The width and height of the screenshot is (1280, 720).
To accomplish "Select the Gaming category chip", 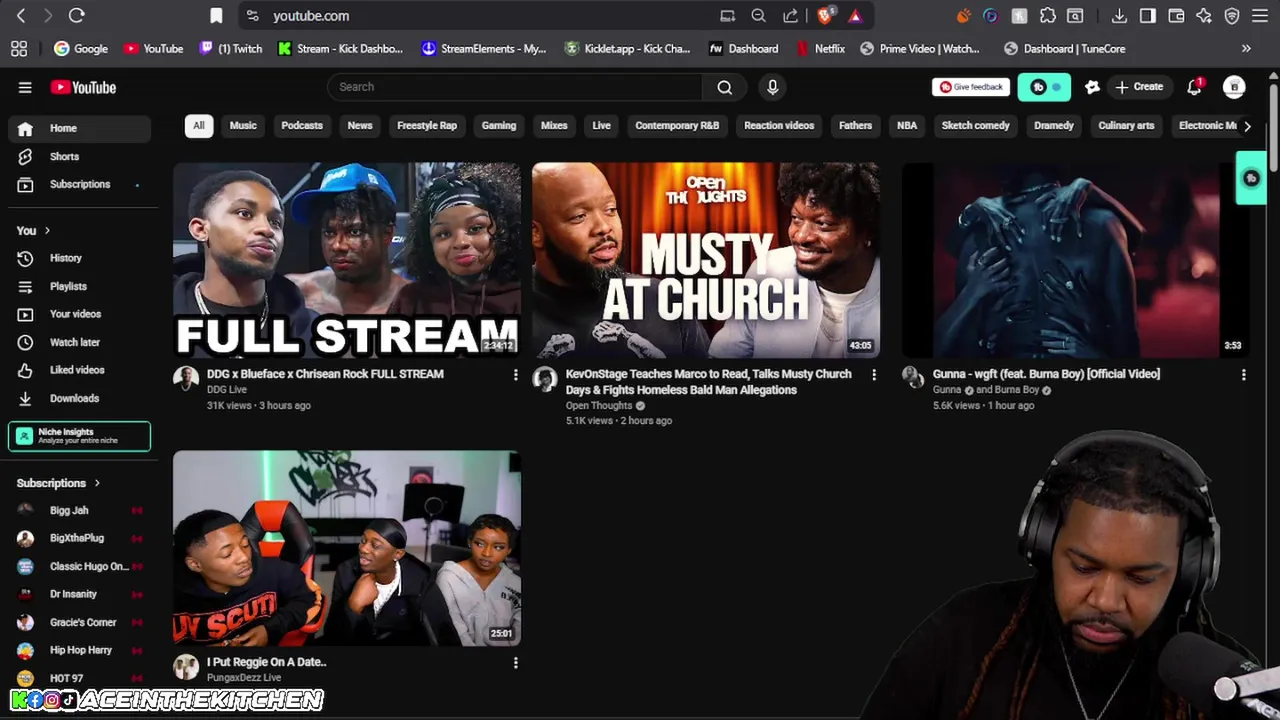I will [x=499, y=126].
